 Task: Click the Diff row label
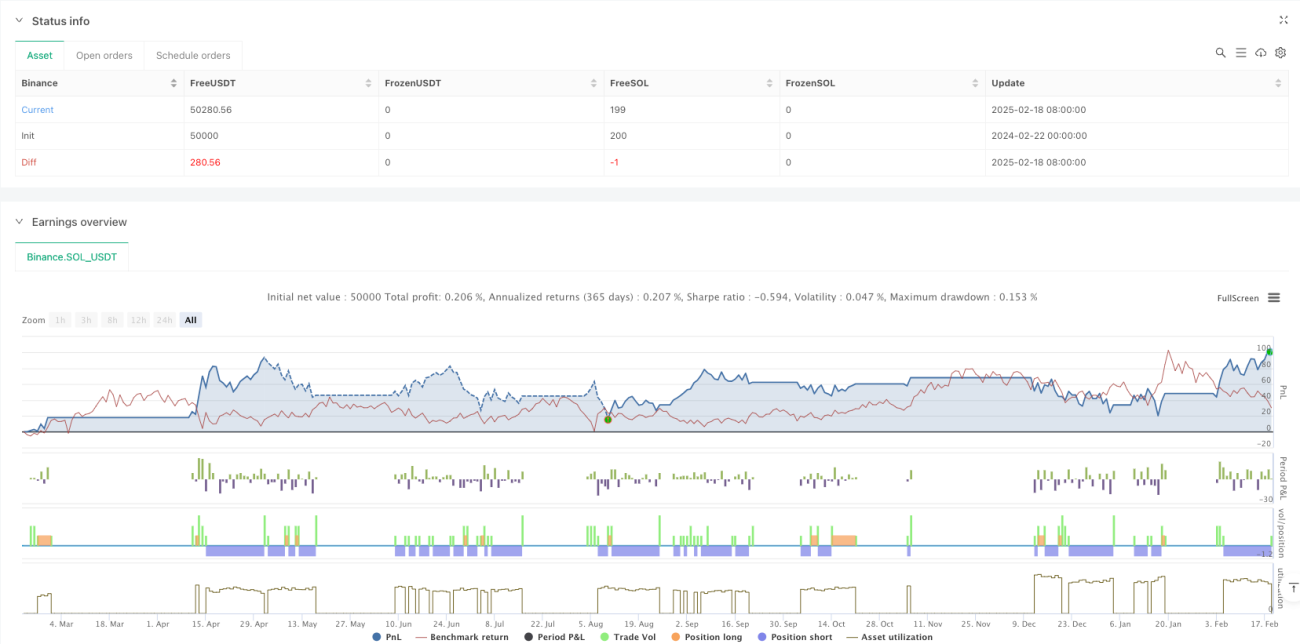[x=29, y=162]
